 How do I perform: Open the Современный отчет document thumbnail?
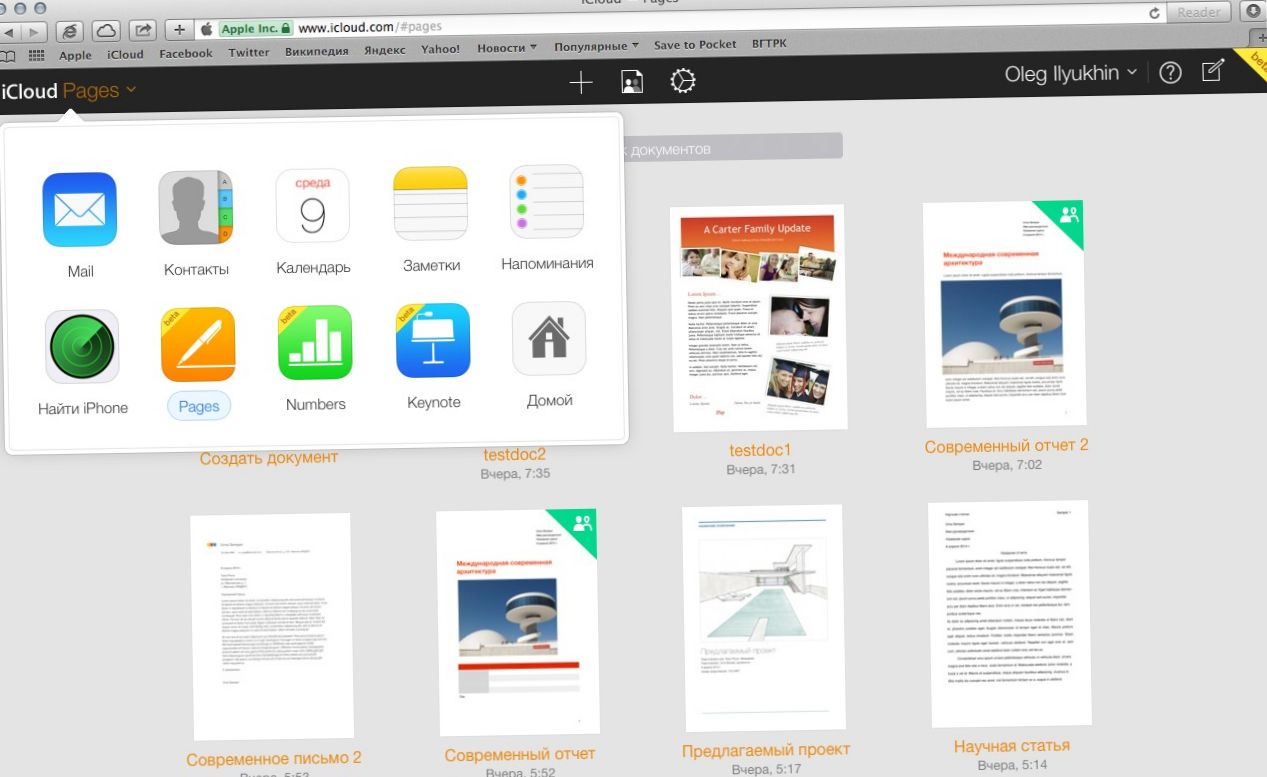pos(517,623)
